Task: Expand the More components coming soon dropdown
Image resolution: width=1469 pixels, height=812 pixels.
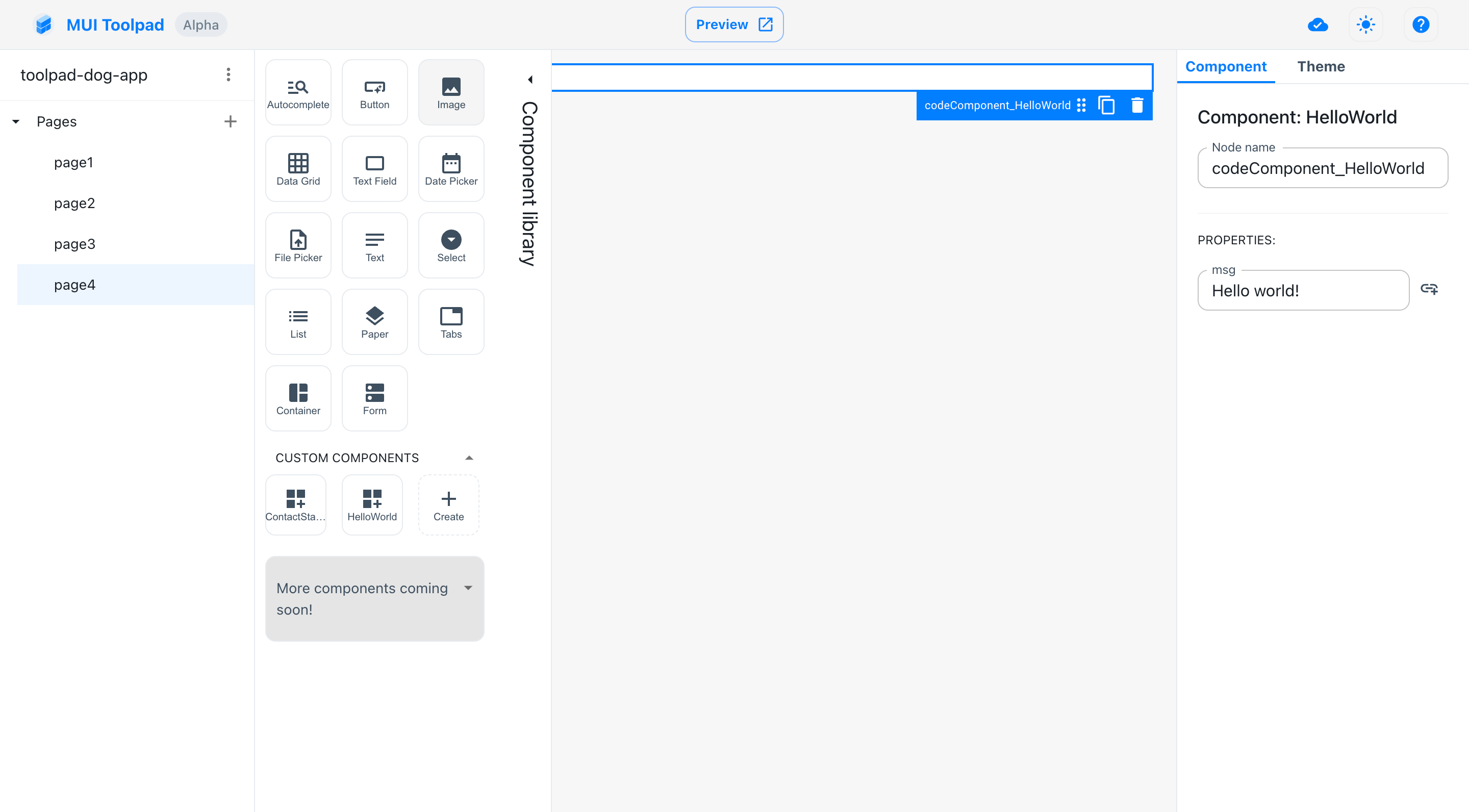Action: (470, 588)
